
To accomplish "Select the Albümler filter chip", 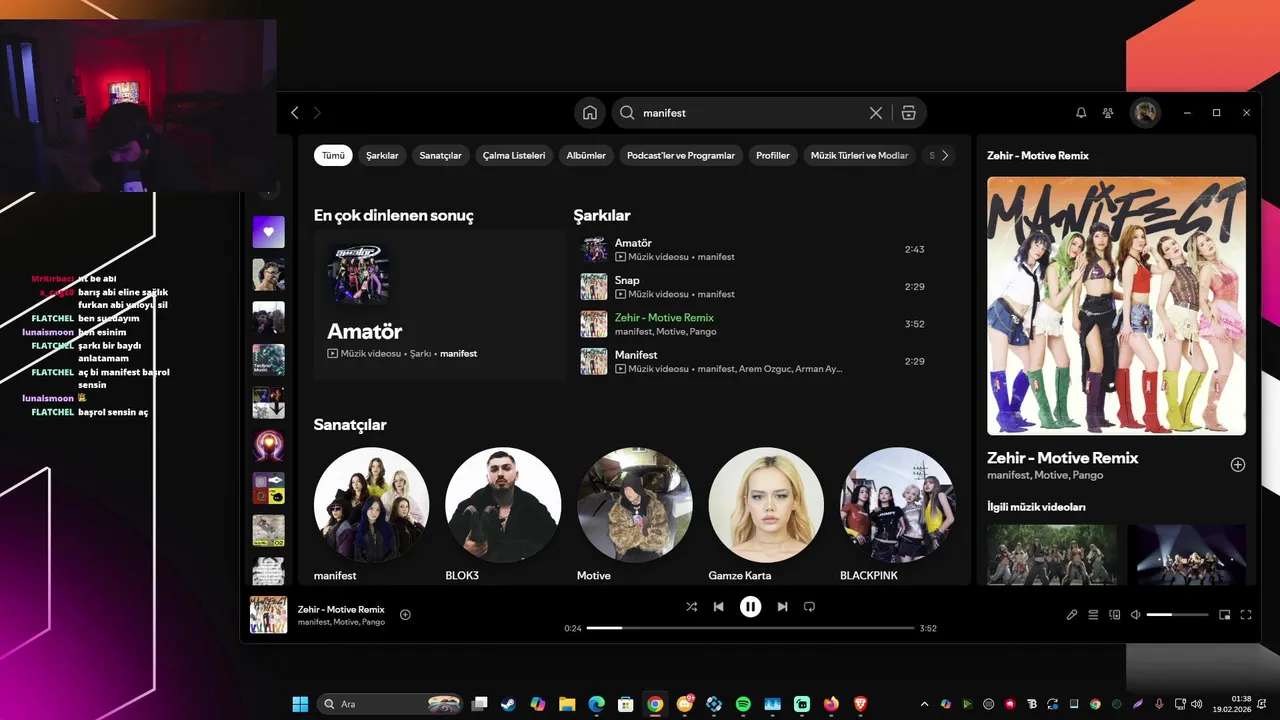I will pos(586,155).
